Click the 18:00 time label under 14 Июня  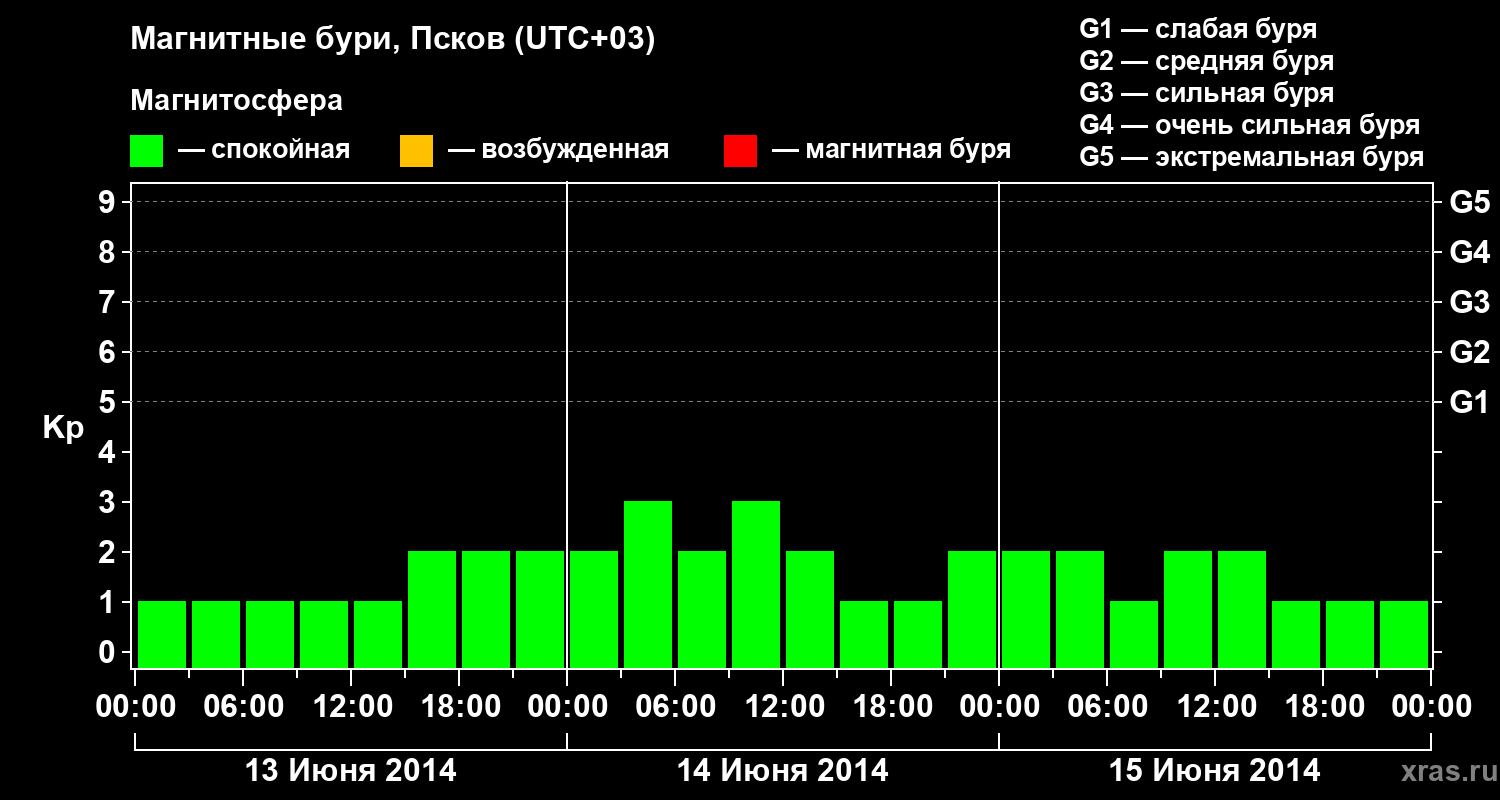[x=891, y=707]
